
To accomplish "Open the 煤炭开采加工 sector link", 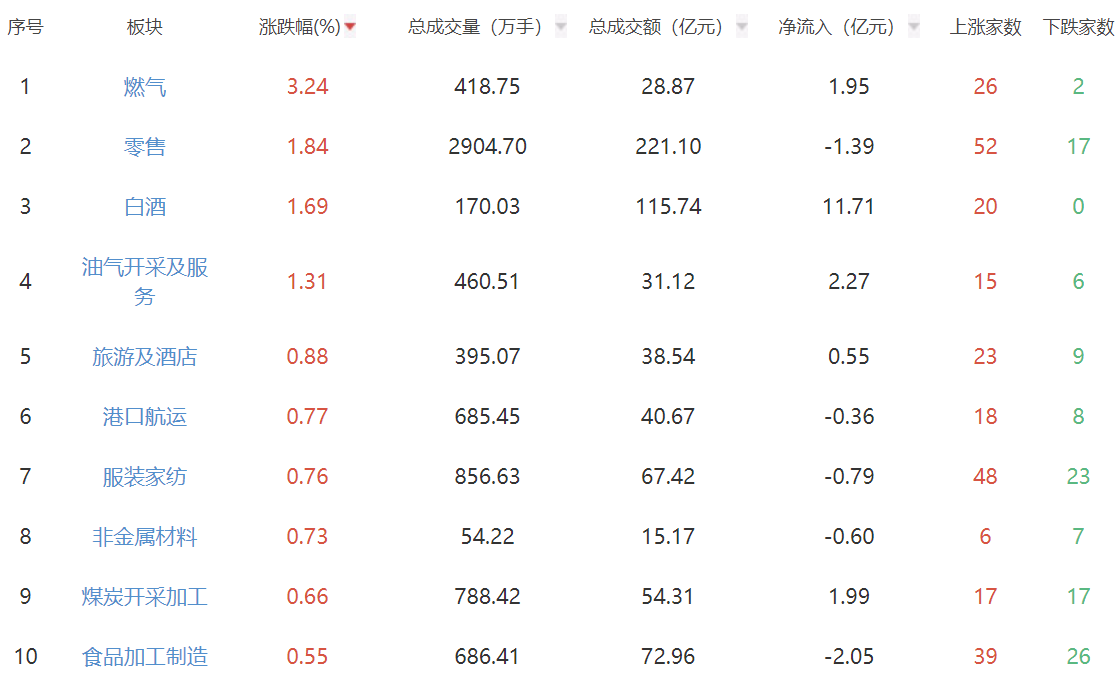I will pyautogui.click(x=145, y=597).
